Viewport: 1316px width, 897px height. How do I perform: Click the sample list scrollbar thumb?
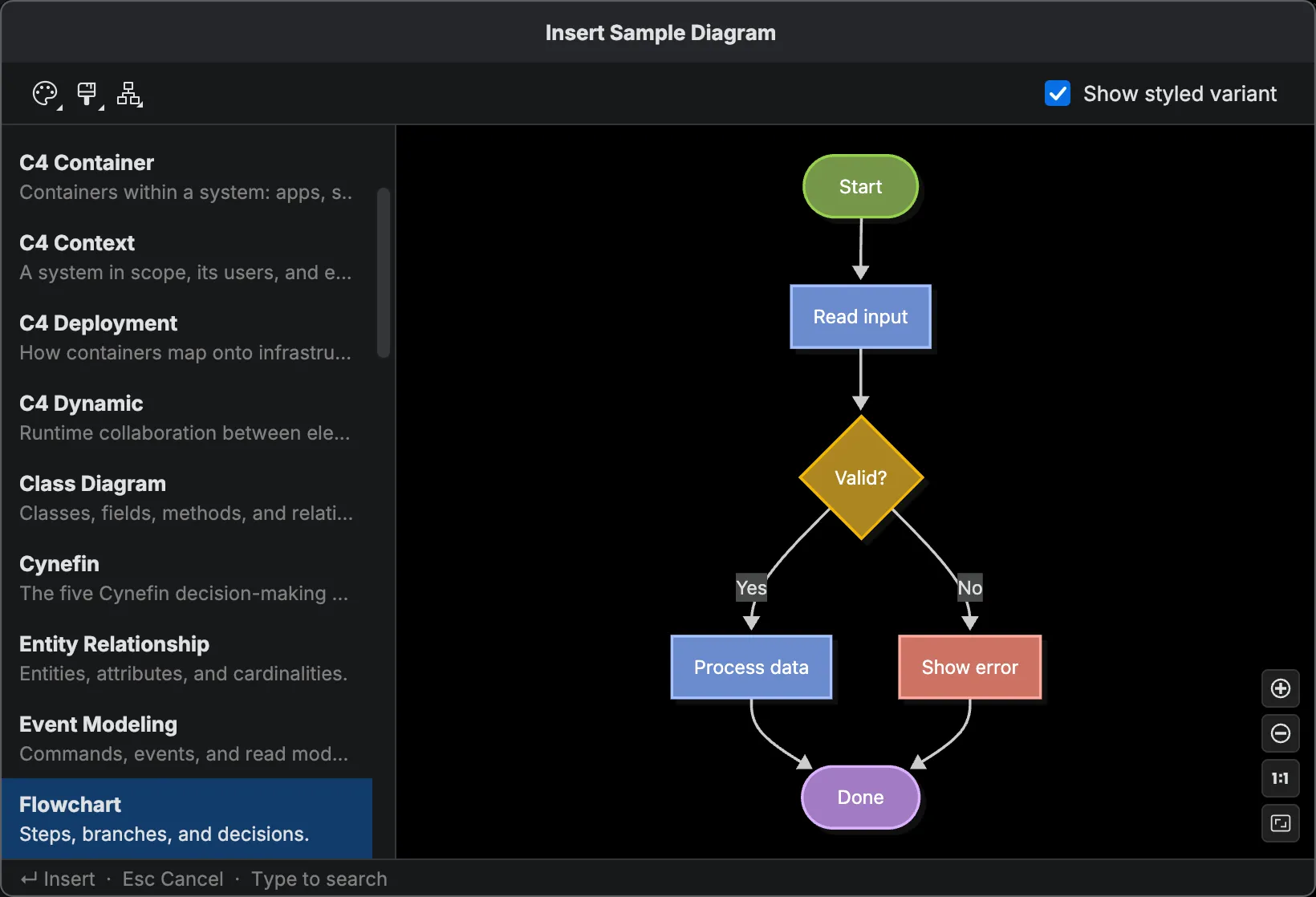pyautogui.click(x=384, y=273)
